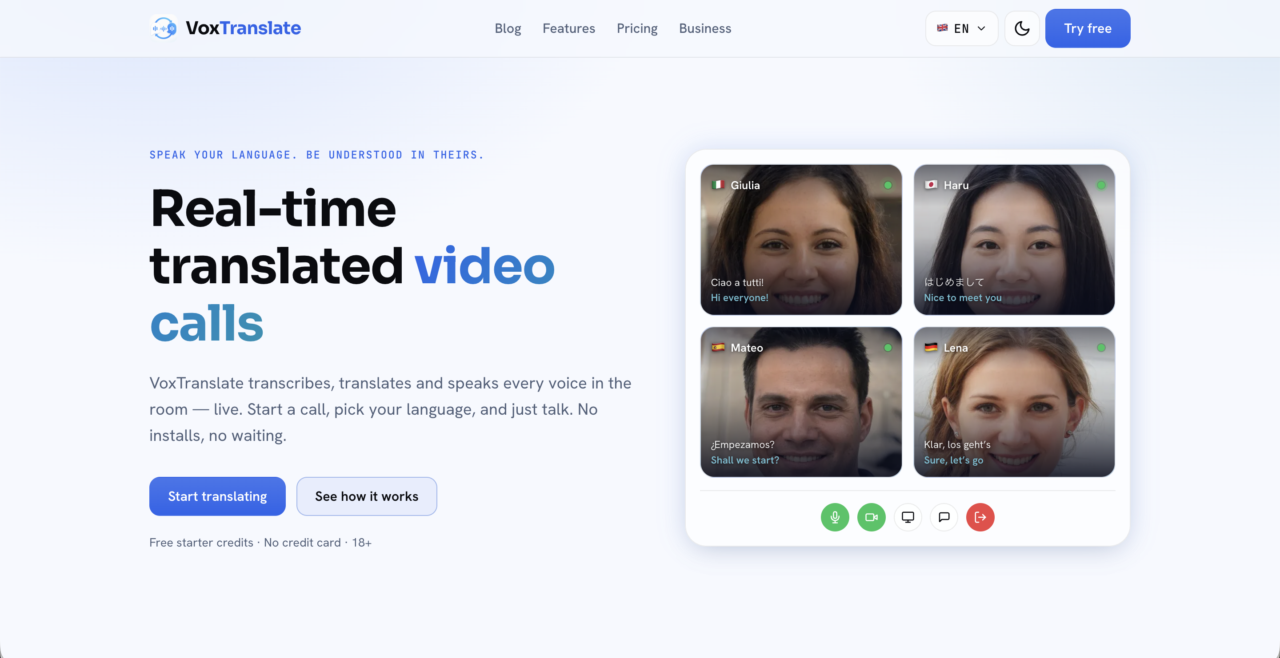Open the EN language dropdown
The width and height of the screenshot is (1280, 658).
[x=962, y=28]
